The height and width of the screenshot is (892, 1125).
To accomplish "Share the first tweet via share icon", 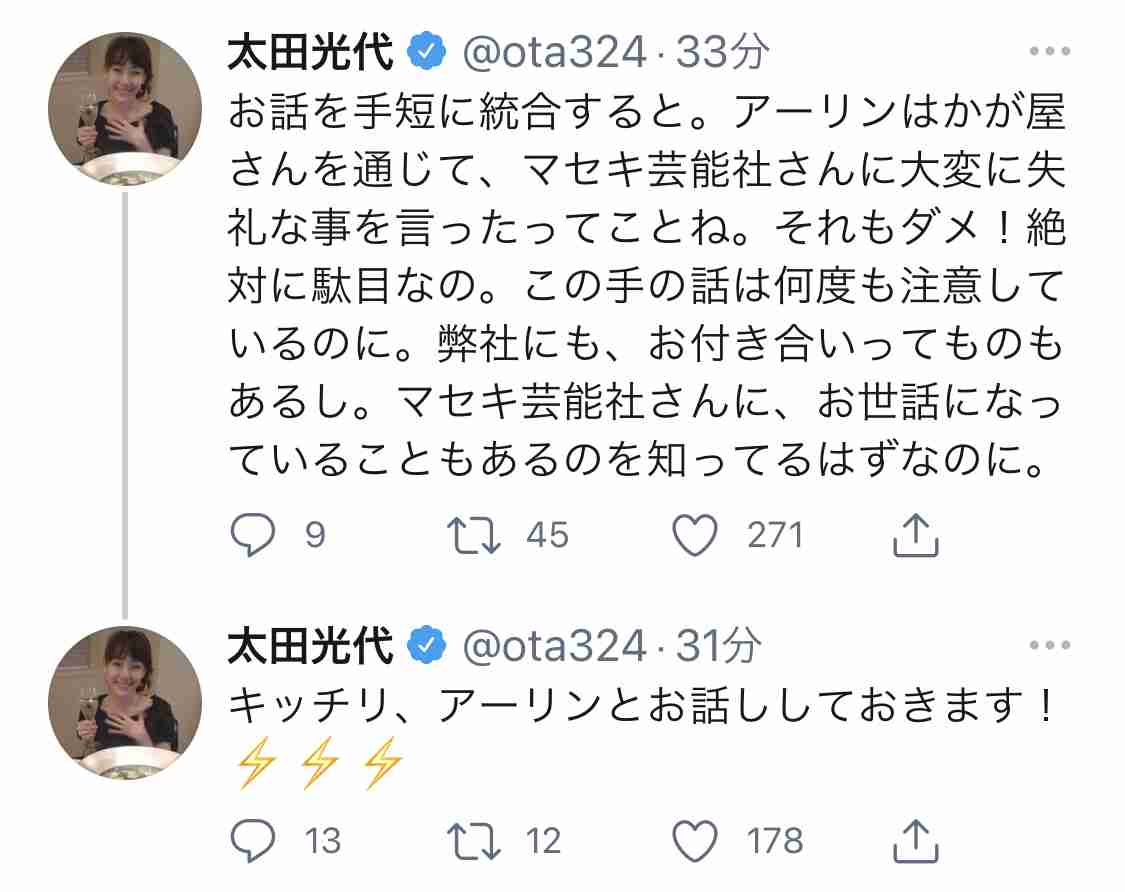I will point(915,535).
